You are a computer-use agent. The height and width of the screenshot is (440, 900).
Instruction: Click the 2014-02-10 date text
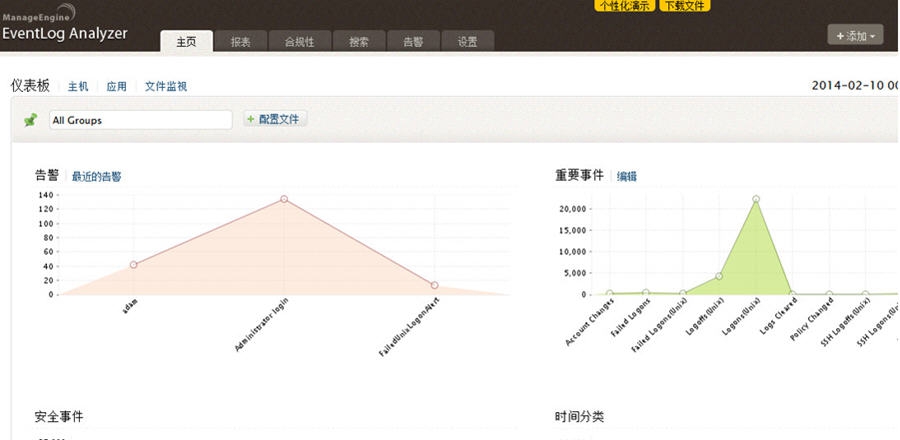tap(848, 86)
